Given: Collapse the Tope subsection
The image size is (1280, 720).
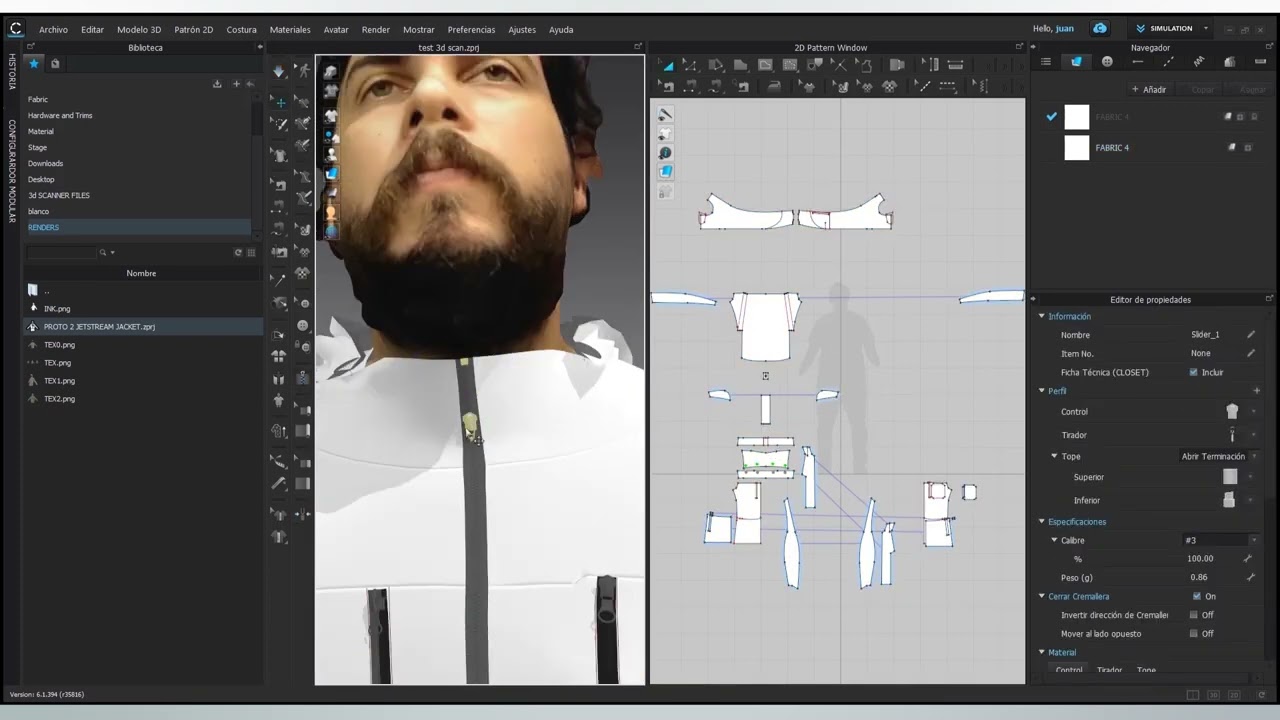Looking at the screenshot, I should tap(1054, 456).
